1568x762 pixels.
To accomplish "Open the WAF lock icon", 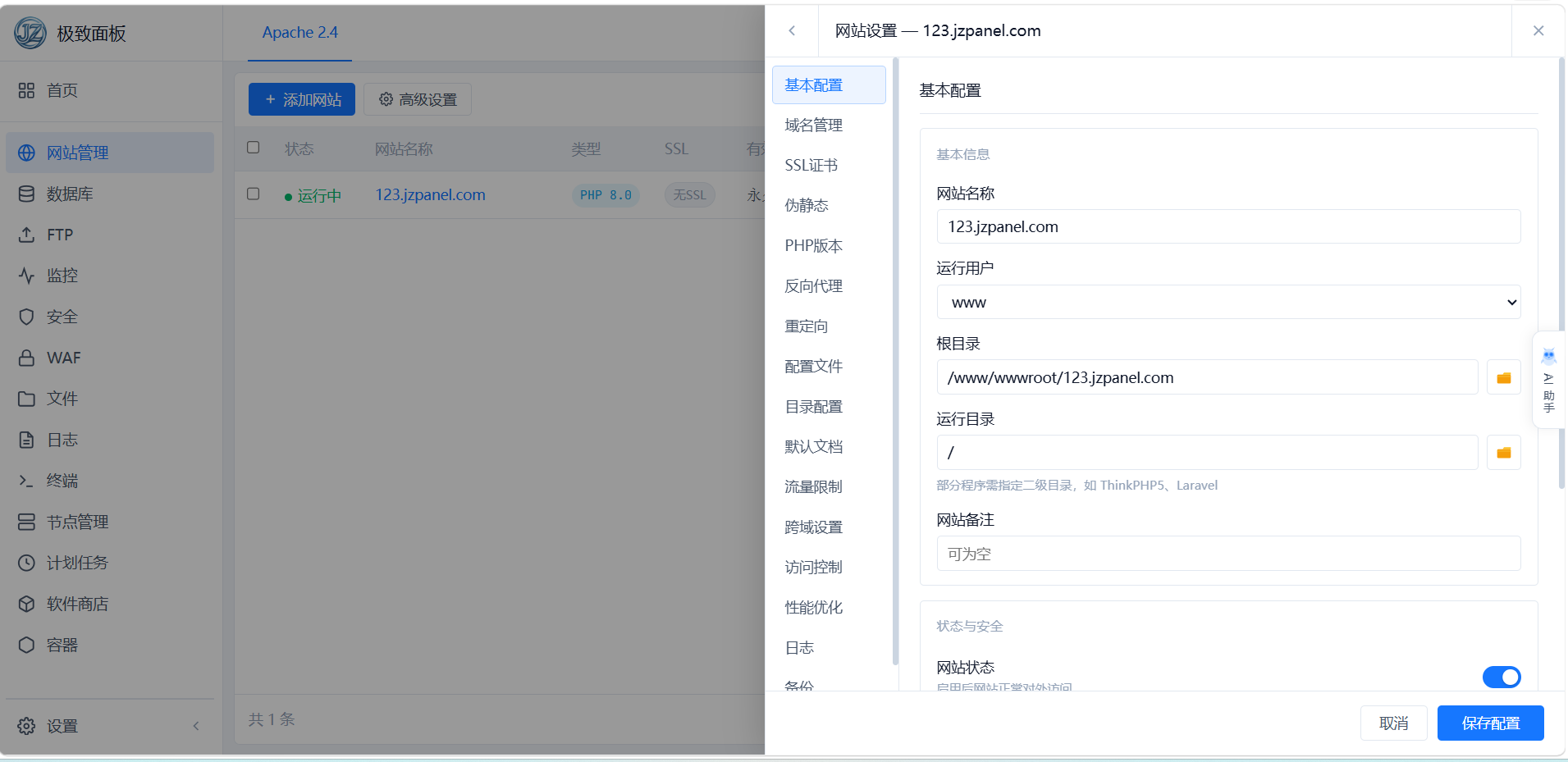I will tap(26, 358).
